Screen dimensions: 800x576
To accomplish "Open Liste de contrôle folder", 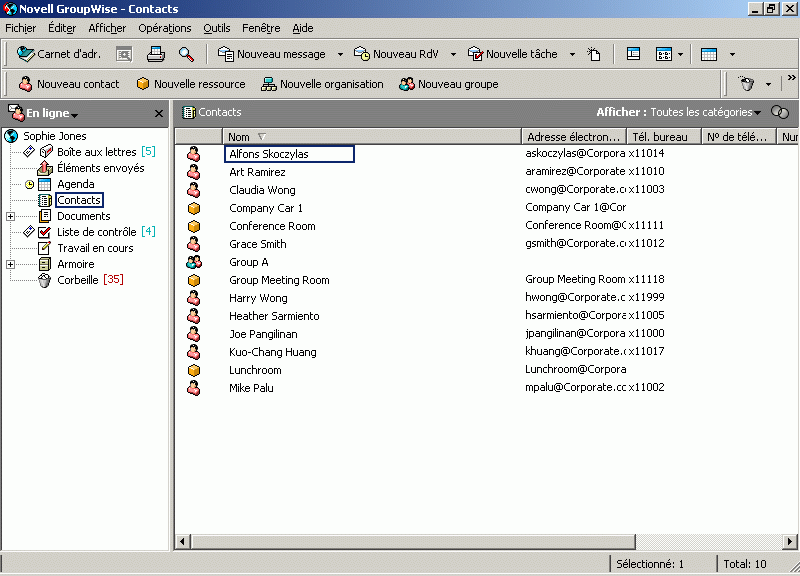I will [96, 232].
